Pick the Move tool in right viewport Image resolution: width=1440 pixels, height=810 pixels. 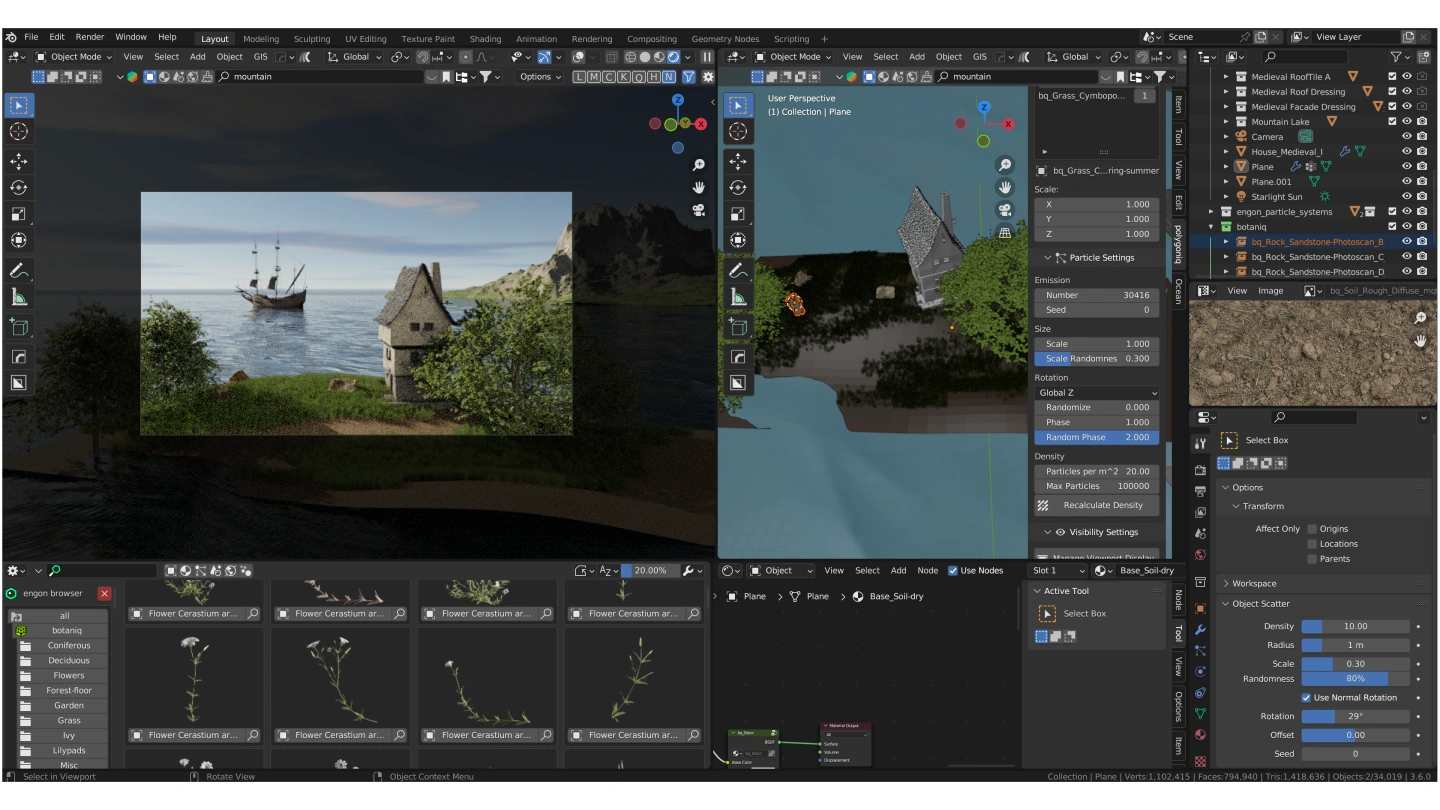(738, 161)
